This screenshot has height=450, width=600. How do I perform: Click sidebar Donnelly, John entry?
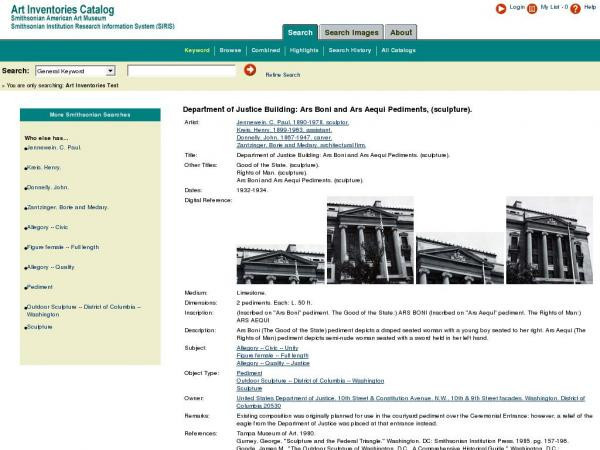(x=47, y=188)
